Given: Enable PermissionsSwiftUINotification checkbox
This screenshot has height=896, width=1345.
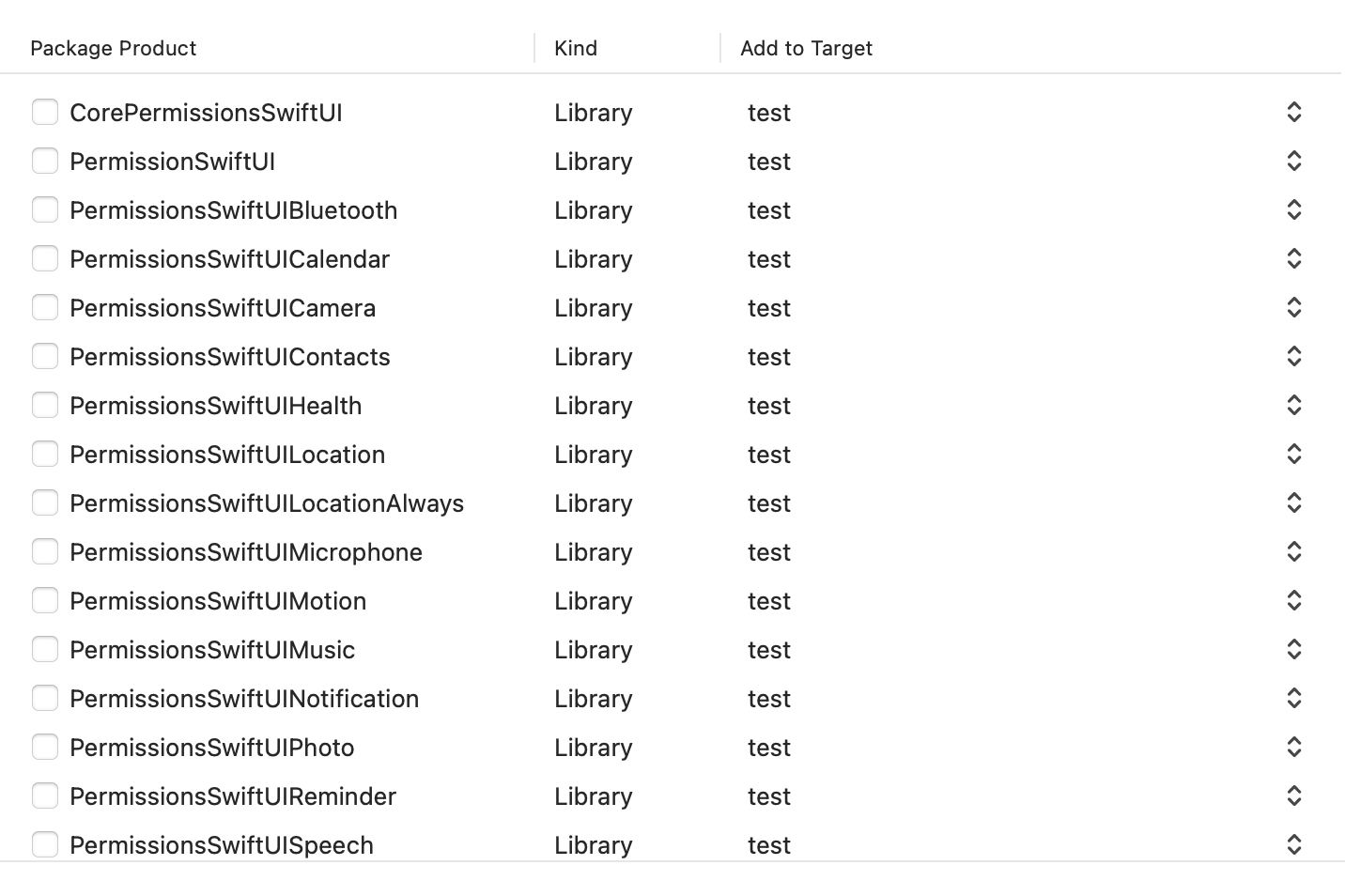Looking at the screenshot, I should tap(45, 698).
